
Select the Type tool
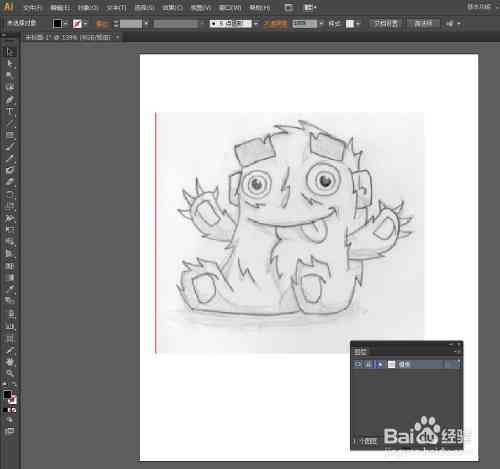pos(10,111)
